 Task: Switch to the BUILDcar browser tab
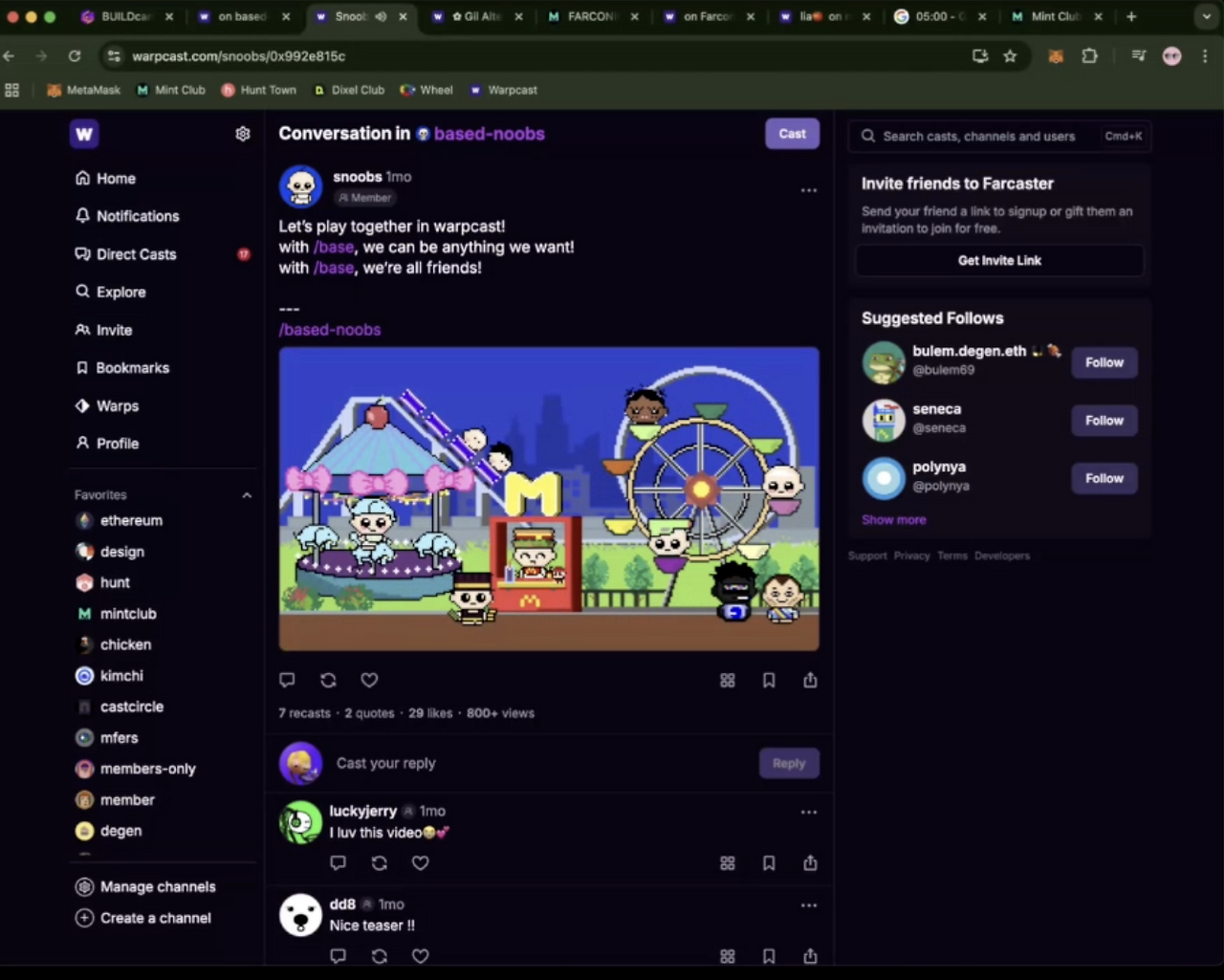pyautogui.click(x=124, y=16)
